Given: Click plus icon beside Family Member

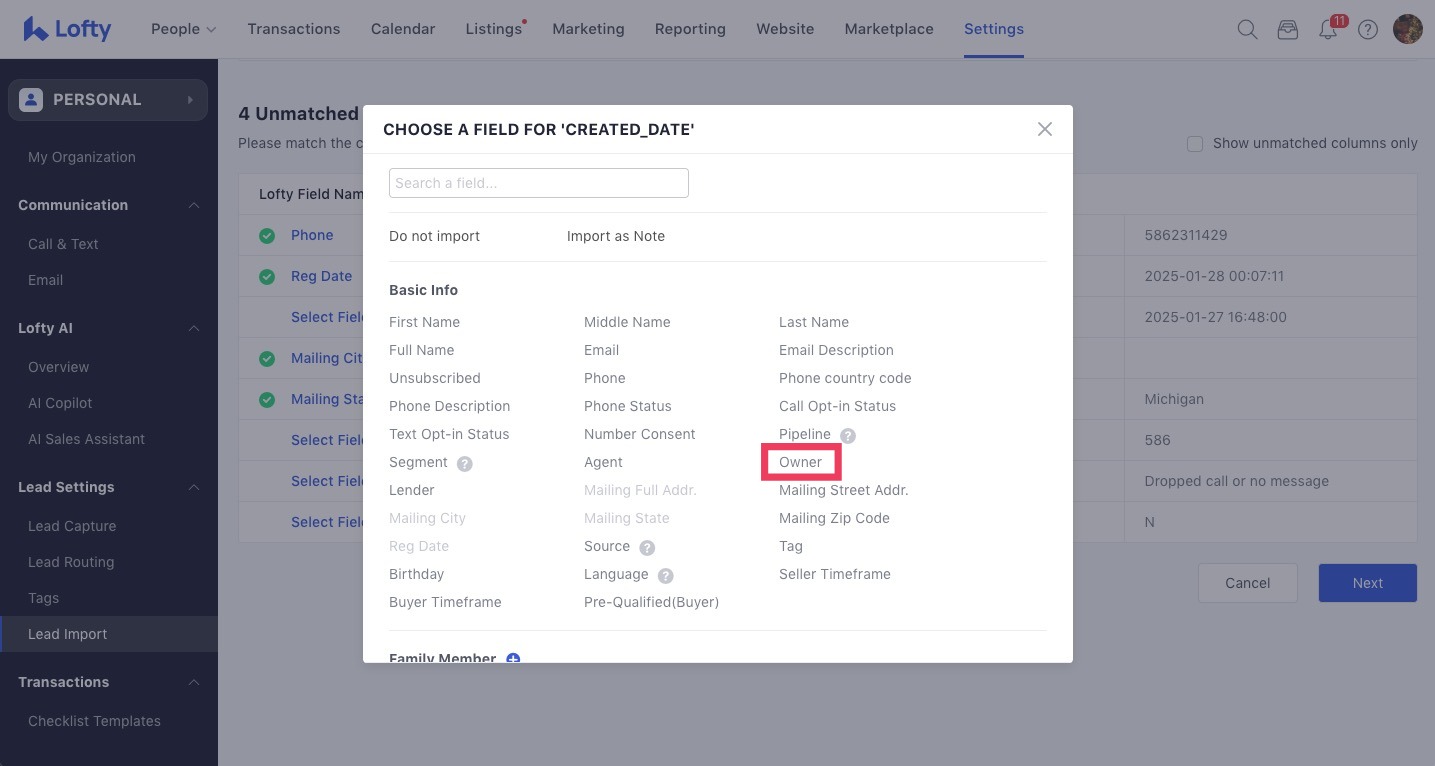Looking at the screenshot, I should click(513, 658).
